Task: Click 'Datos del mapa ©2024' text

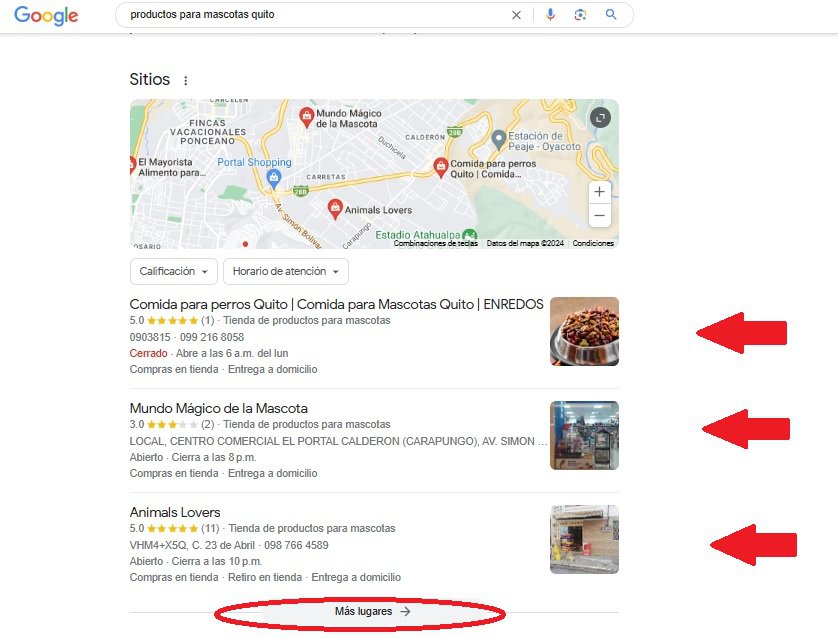Action: pyautogui.click(x=525, y=243)
